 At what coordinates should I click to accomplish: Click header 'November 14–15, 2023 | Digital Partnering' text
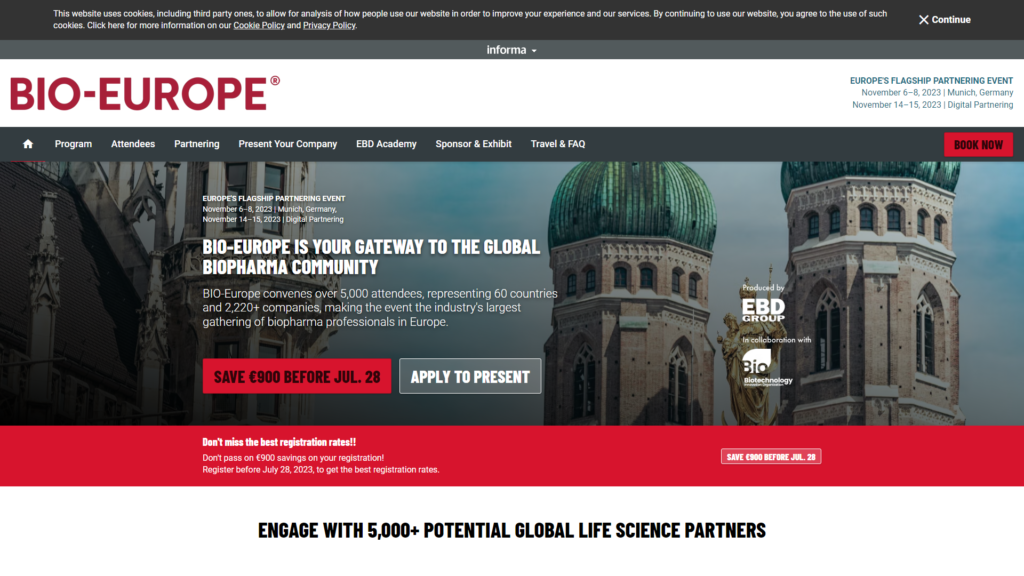coord(933,104)
